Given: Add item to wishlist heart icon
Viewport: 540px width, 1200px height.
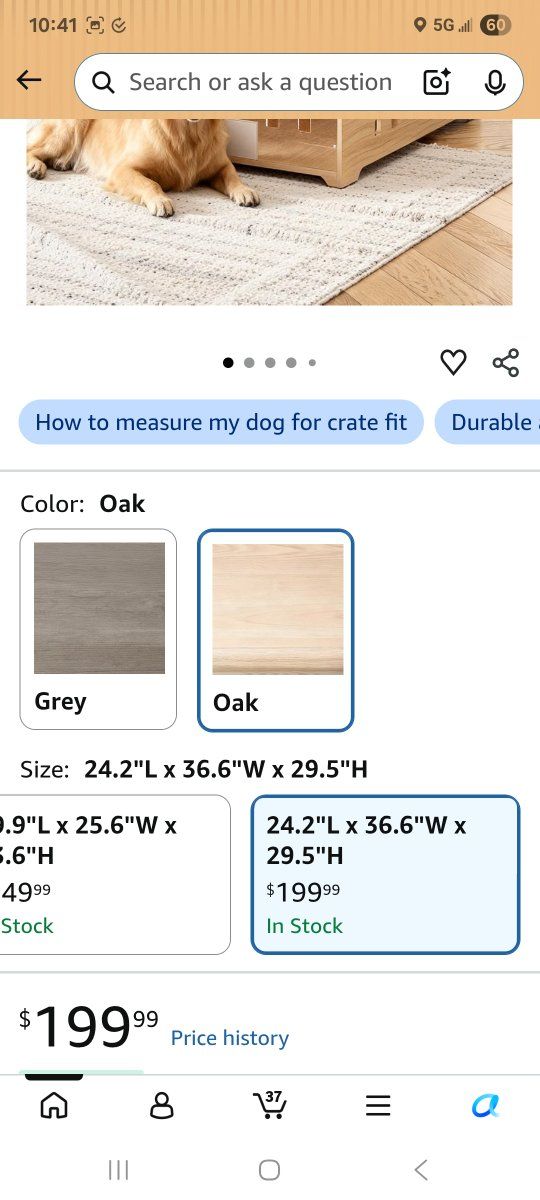Looking at the screenshot, I should [x=453, y=362].
